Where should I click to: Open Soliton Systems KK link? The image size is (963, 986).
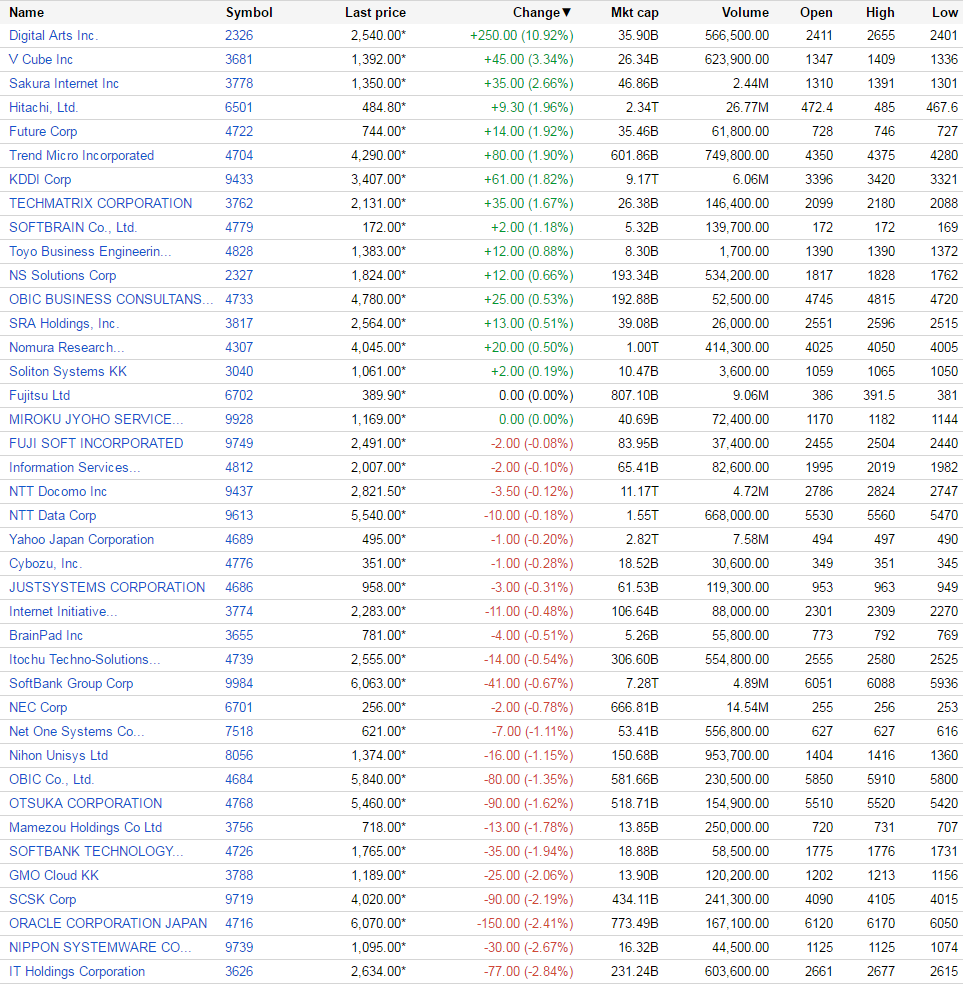pos(68,371)
